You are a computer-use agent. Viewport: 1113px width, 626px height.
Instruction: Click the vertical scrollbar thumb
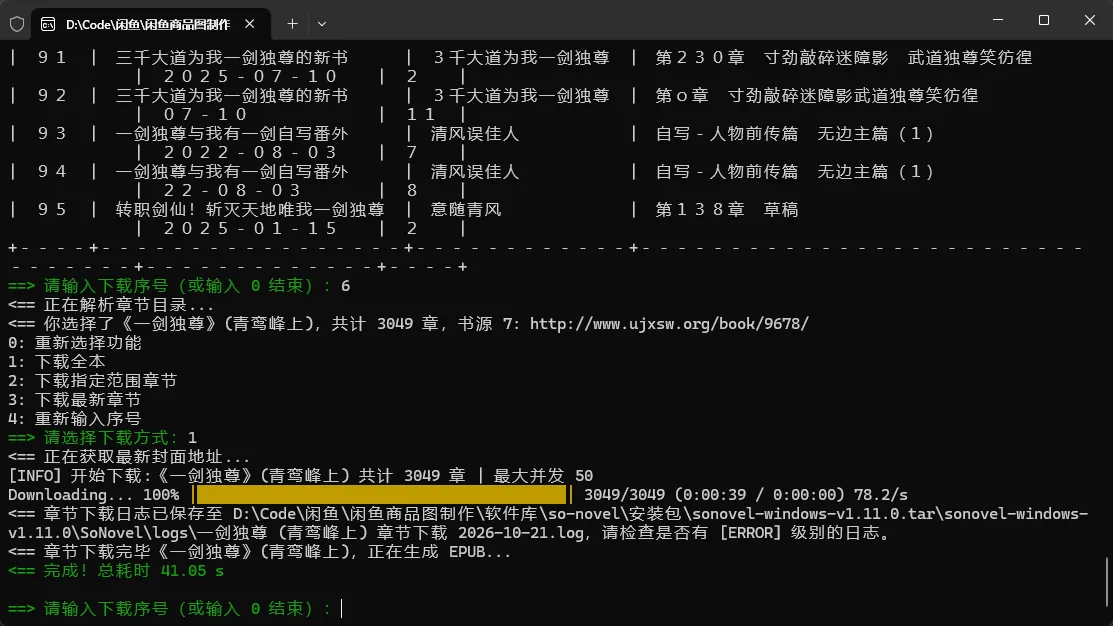[1107, 583]
